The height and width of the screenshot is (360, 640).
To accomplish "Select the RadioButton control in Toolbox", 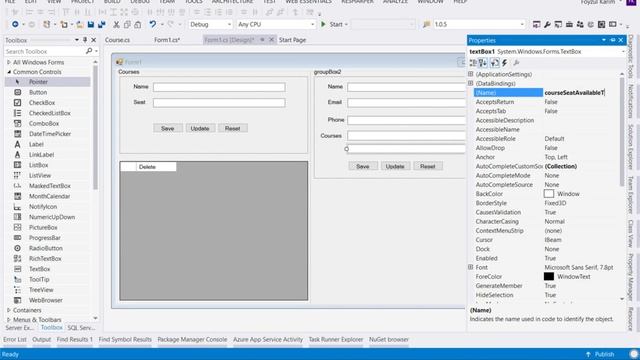I will pyautogui.click(x=45, y=248).
